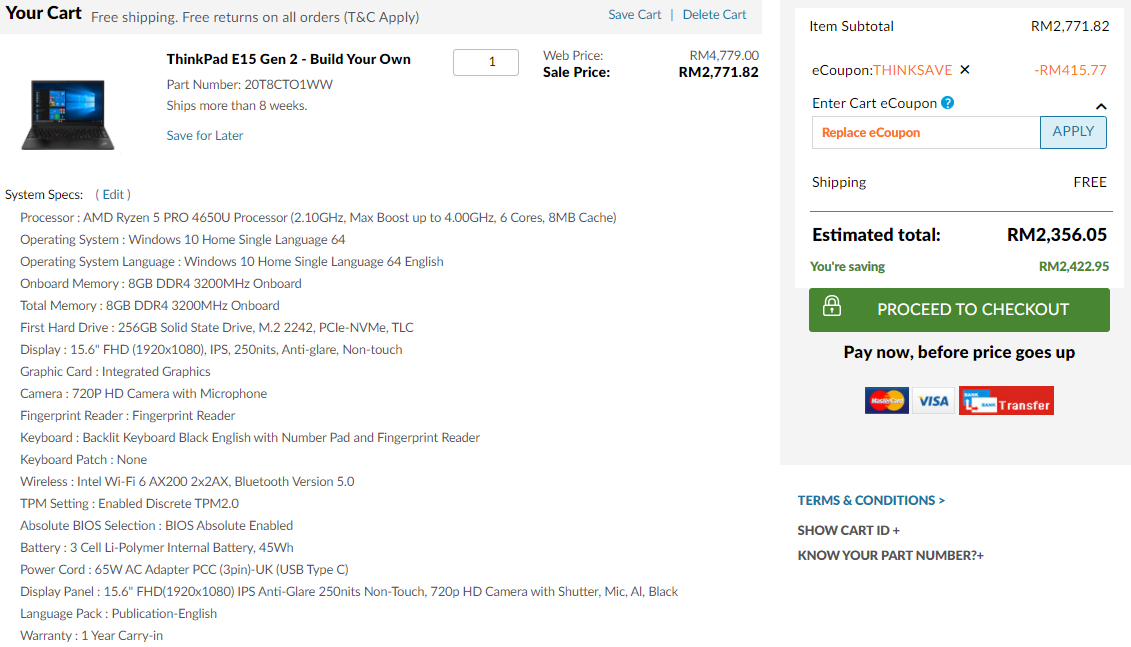Click PROCEED TO CHECKOUT
The height and width of the screenshot is (647, 1131).
click(972, 310)
